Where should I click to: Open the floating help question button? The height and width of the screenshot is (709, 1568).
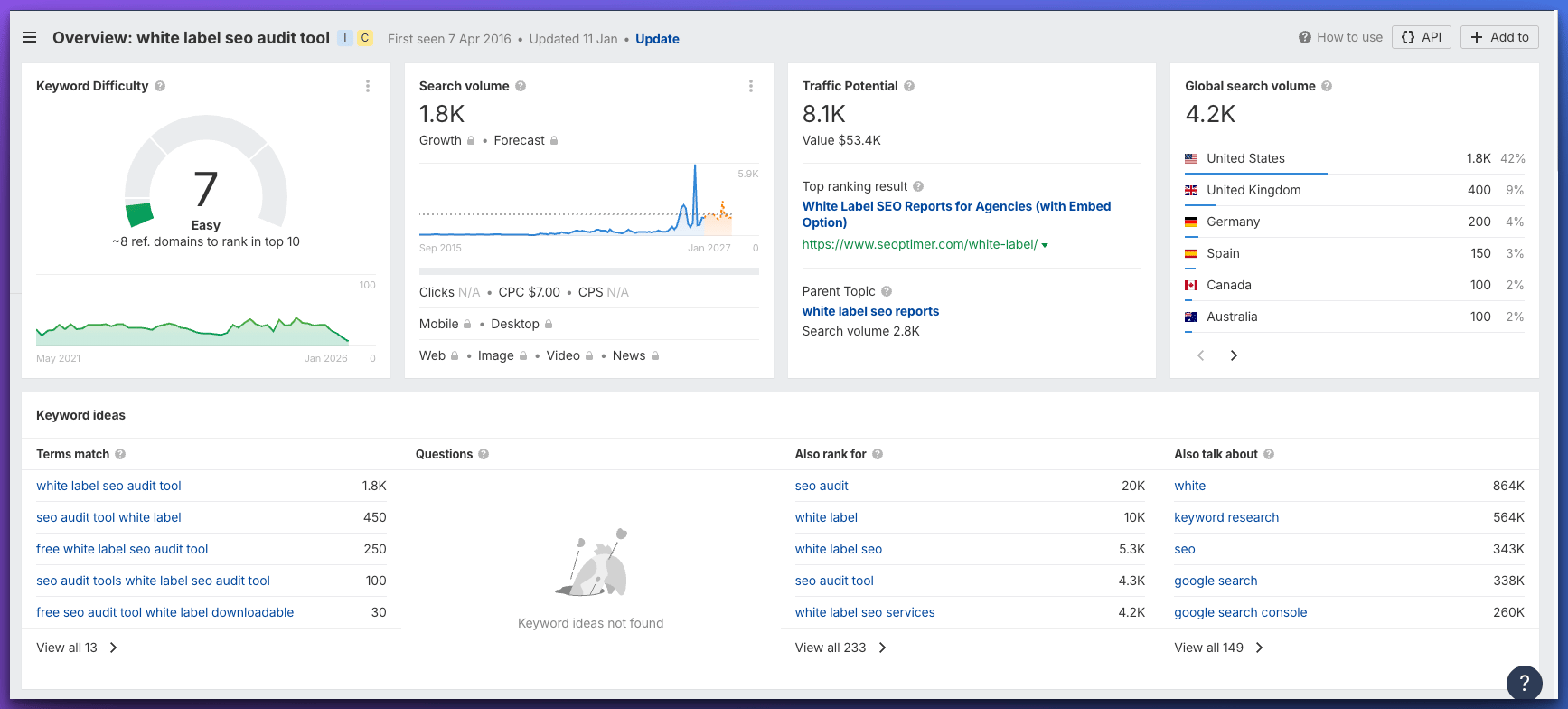pyautogui.click(x=1524, y=683)
